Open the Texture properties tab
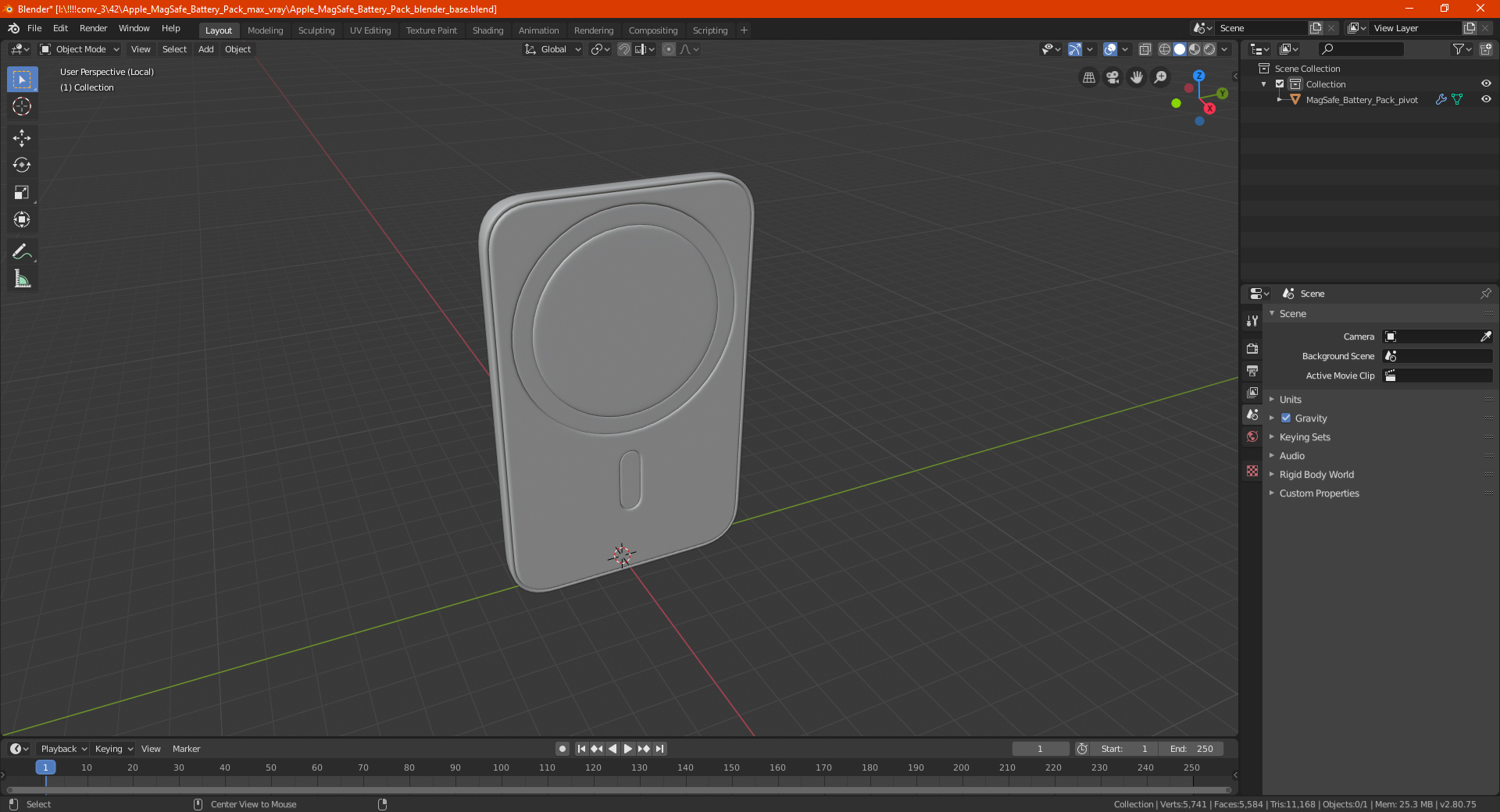This screenshot has width=1500, height=812. (x=1252, y=471)
